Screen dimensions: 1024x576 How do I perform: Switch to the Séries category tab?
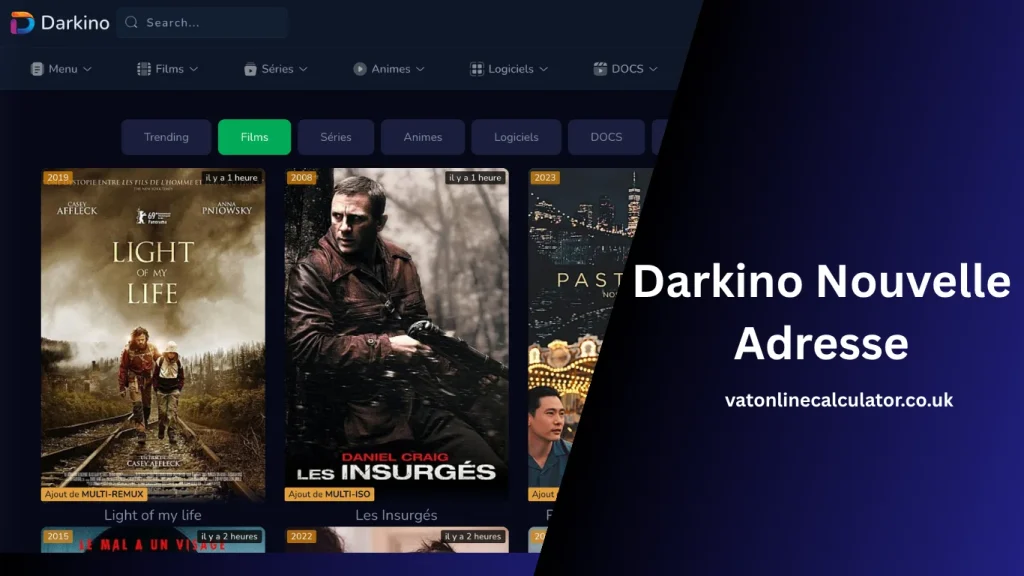336,137
